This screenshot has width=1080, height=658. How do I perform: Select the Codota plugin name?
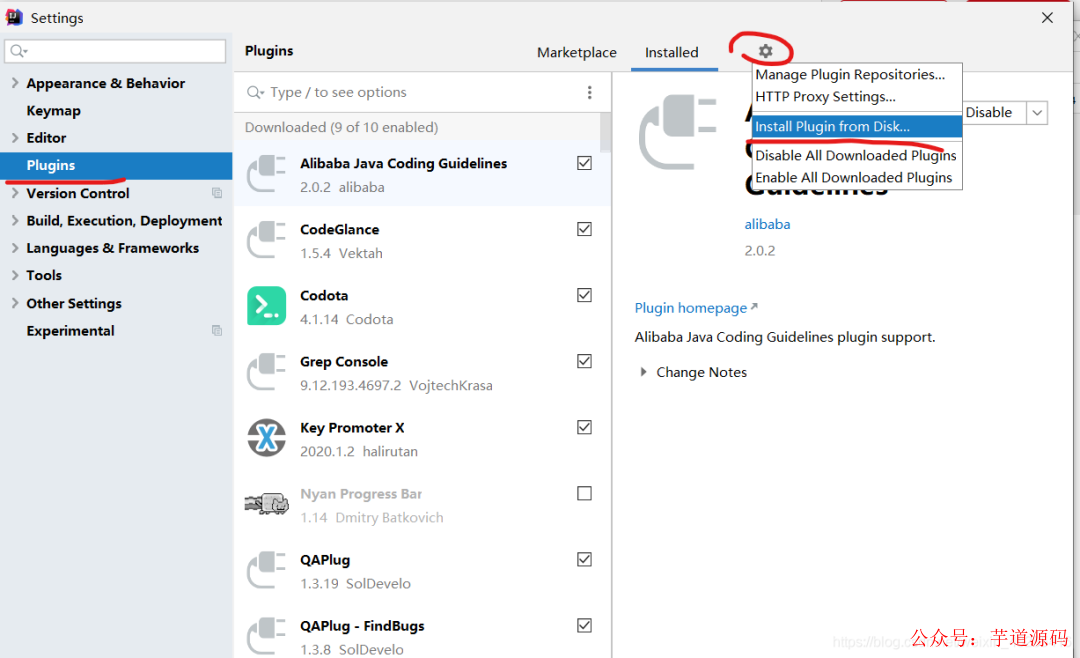point(324,296)
